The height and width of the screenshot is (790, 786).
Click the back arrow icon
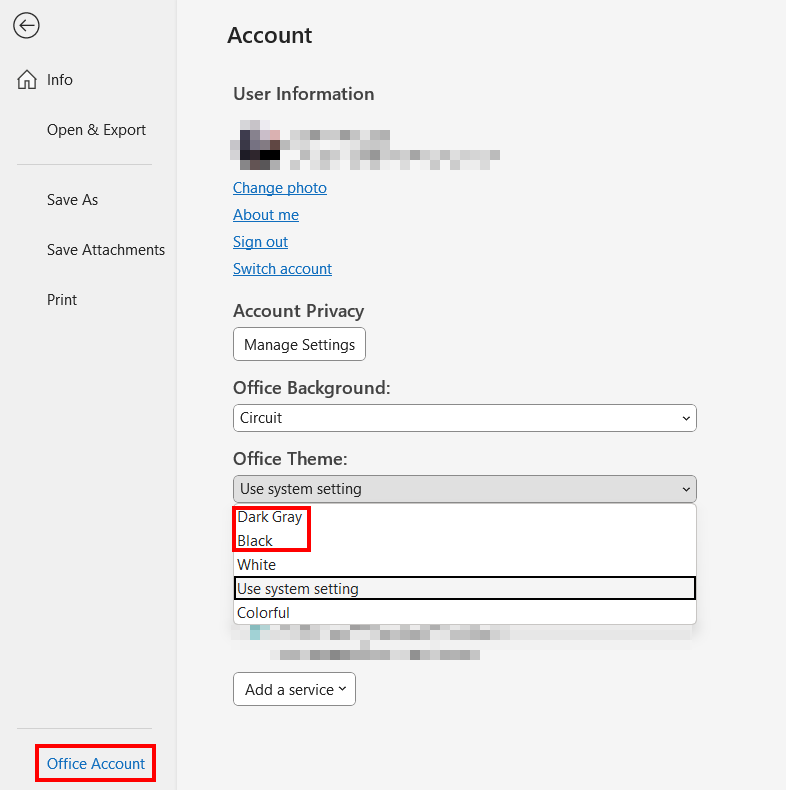click(26, 26)
